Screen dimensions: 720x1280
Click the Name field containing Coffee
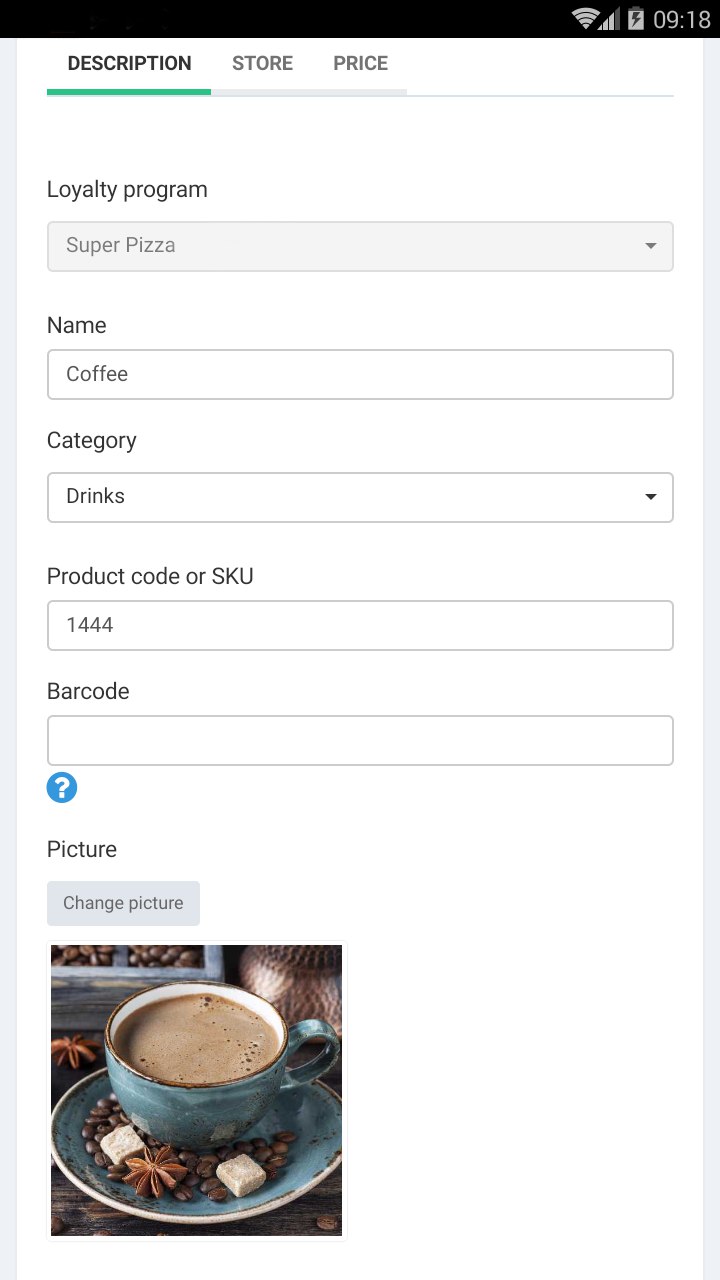pyautogui.click(x=360, y=374)
